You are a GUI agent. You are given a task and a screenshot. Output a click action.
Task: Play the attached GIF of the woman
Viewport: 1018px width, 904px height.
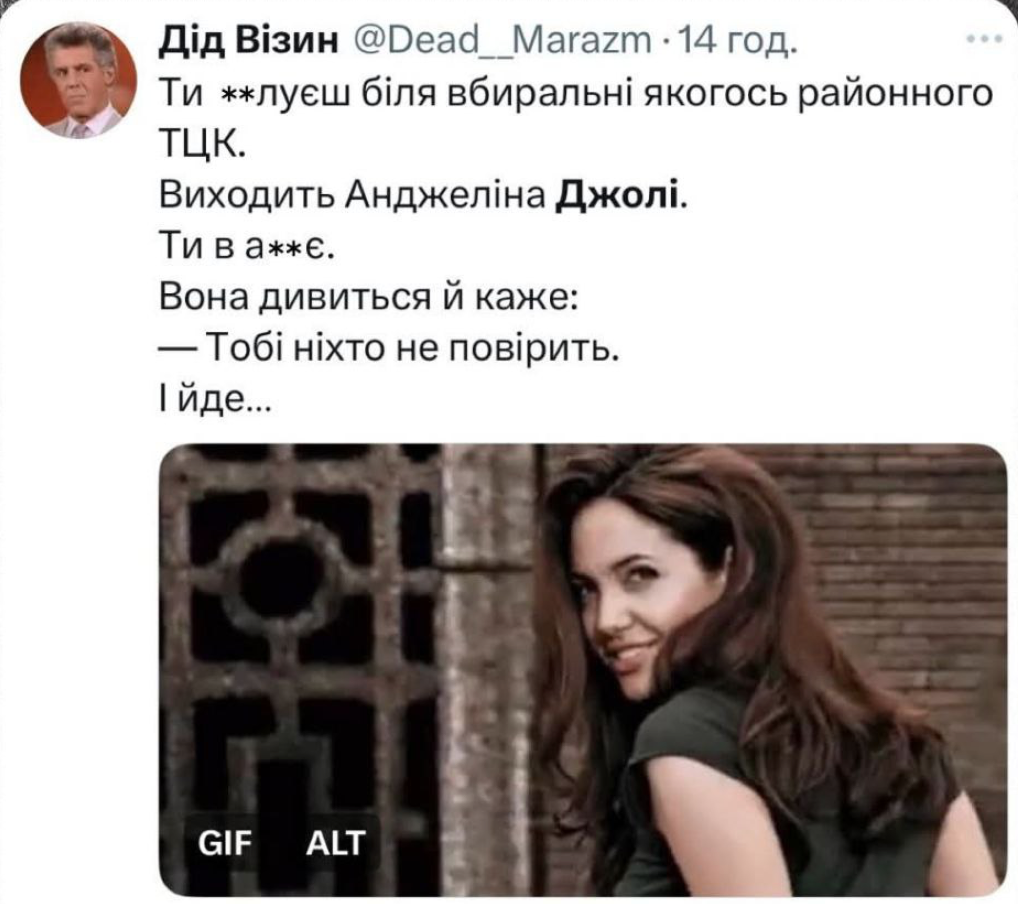[x=582, y=669]
